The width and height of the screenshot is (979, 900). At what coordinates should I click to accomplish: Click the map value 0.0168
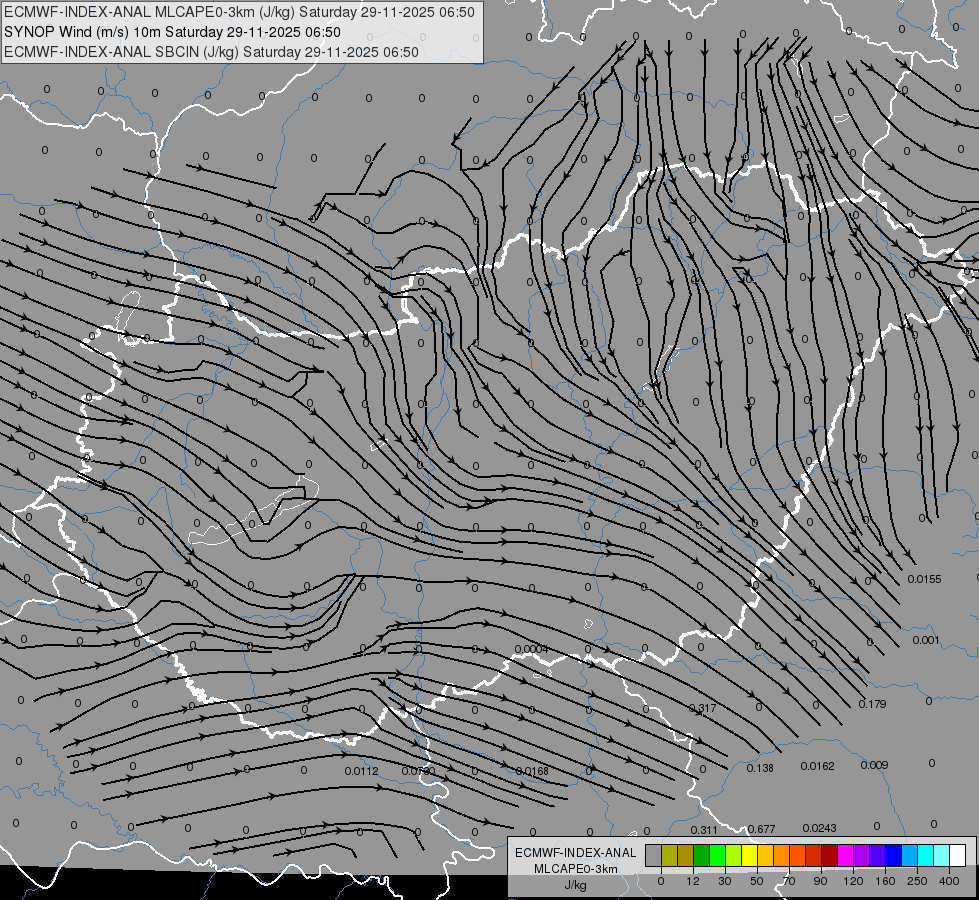(x=532, y=771)
